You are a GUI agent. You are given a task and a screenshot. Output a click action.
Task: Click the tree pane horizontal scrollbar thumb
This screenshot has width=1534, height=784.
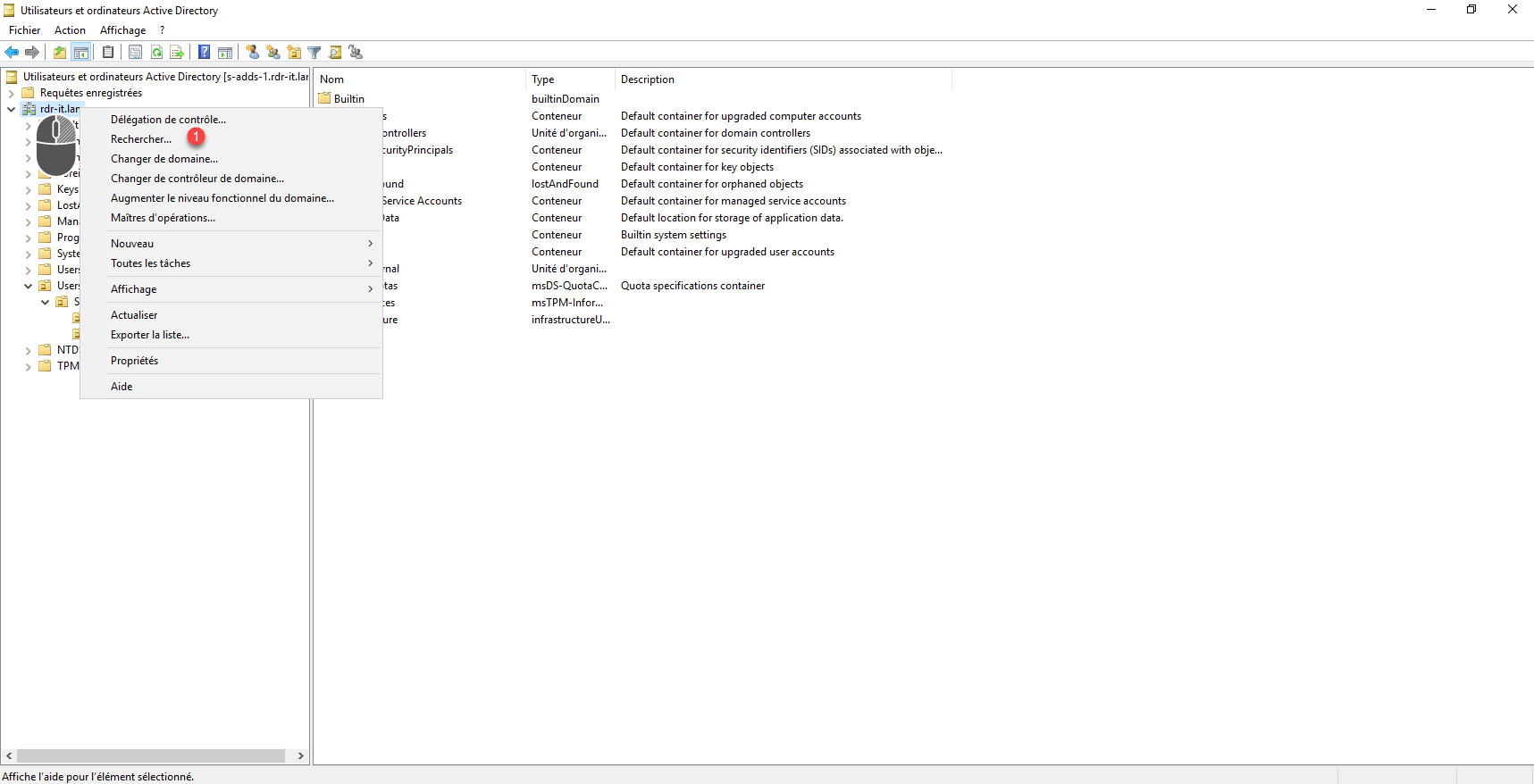[150, 756]
